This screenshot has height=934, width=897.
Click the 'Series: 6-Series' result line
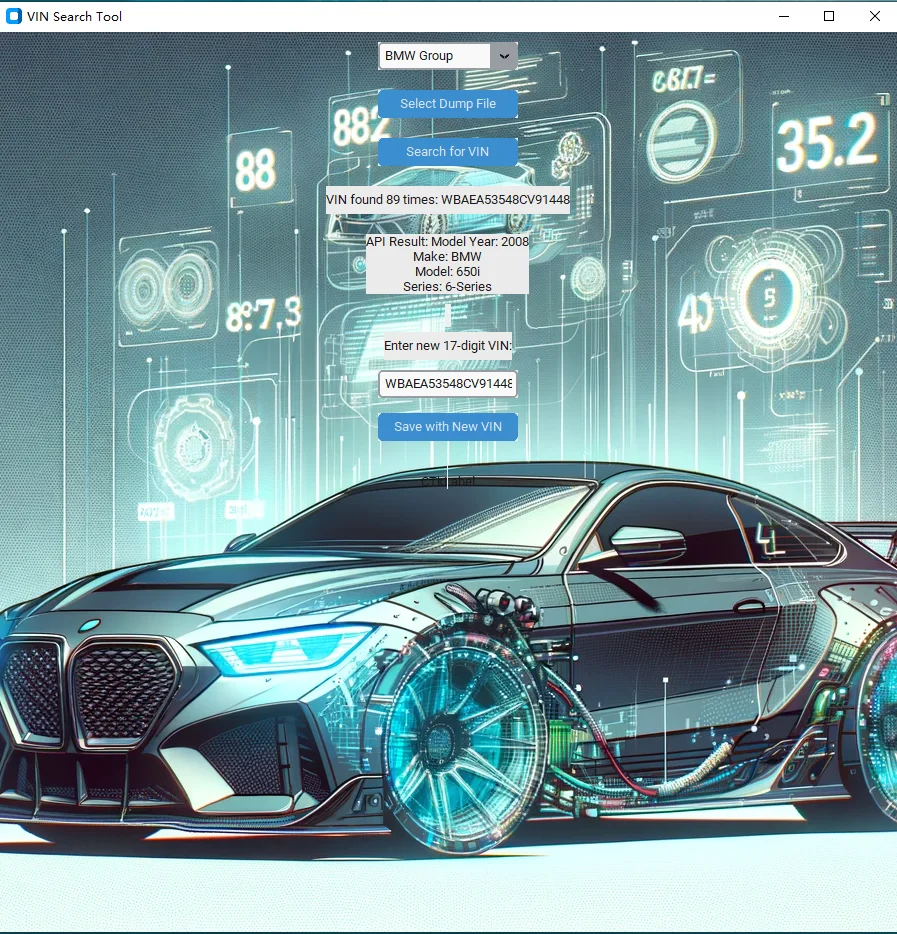pyautogui.click(x=447, y=287)
